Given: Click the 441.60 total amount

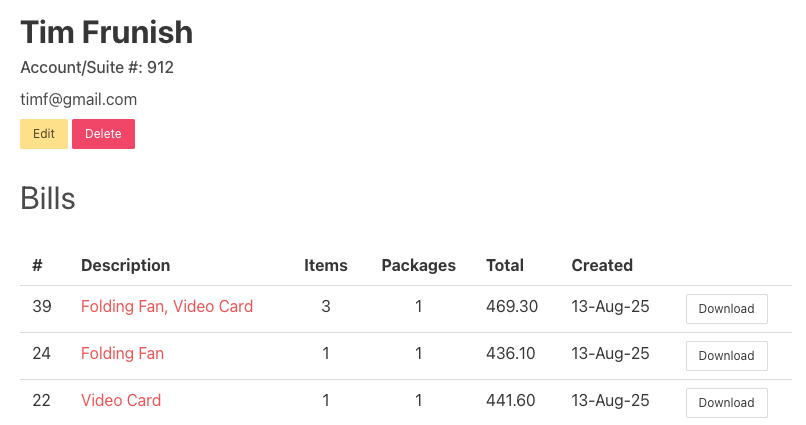Looking at the screenshot, I should pos(511,400).
